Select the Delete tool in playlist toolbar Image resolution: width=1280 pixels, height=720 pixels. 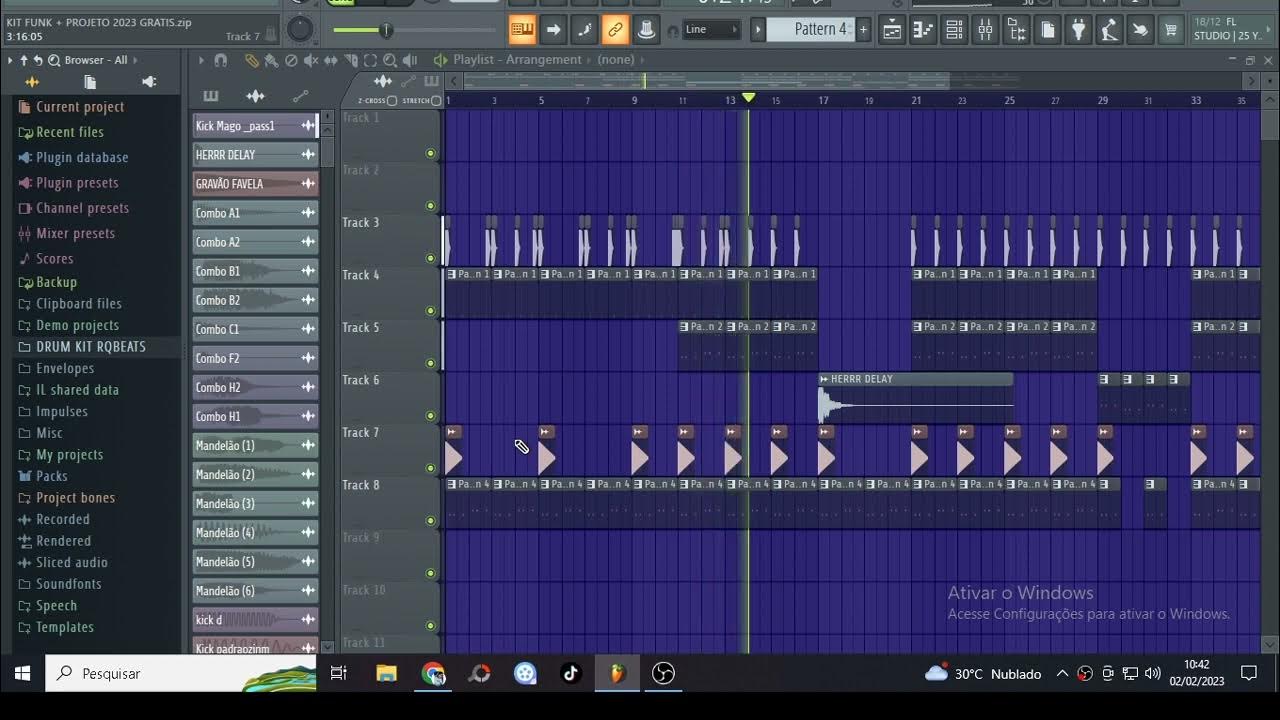point(291,61)
